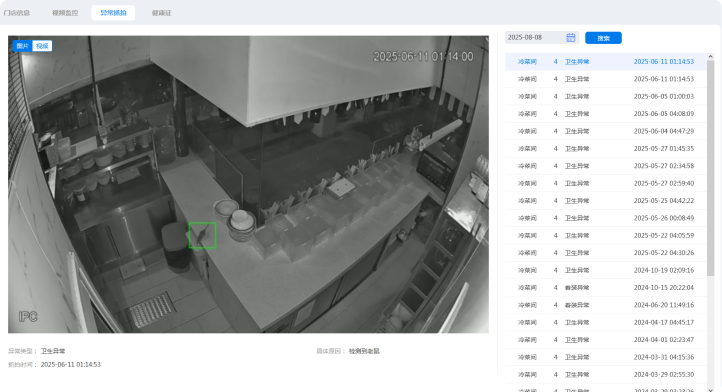This screenshot has height=392, width=722.
Task: Open record dated 2025-06-05 01:00:03
Action: [606, 96]
